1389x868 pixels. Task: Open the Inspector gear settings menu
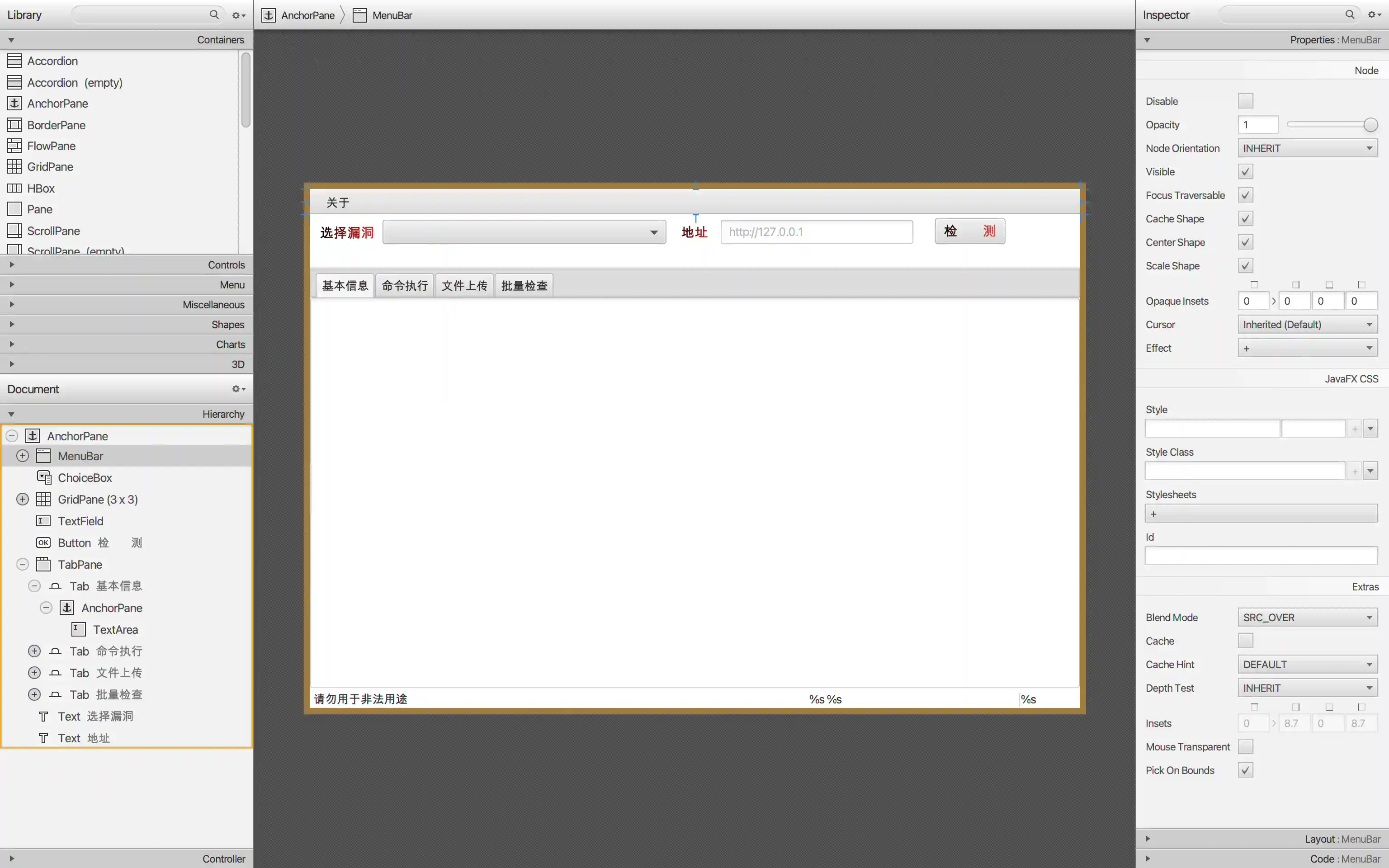1374,14
